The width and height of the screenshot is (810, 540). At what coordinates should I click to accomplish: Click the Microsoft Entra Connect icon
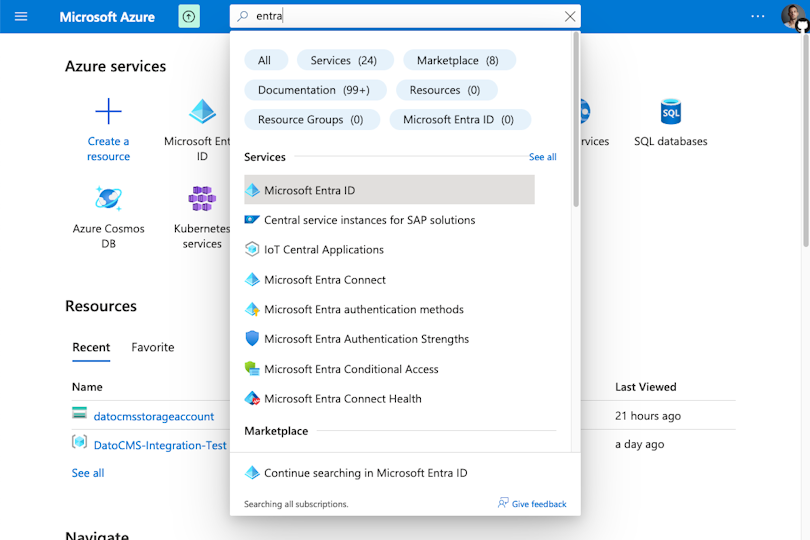pos(252,280)
